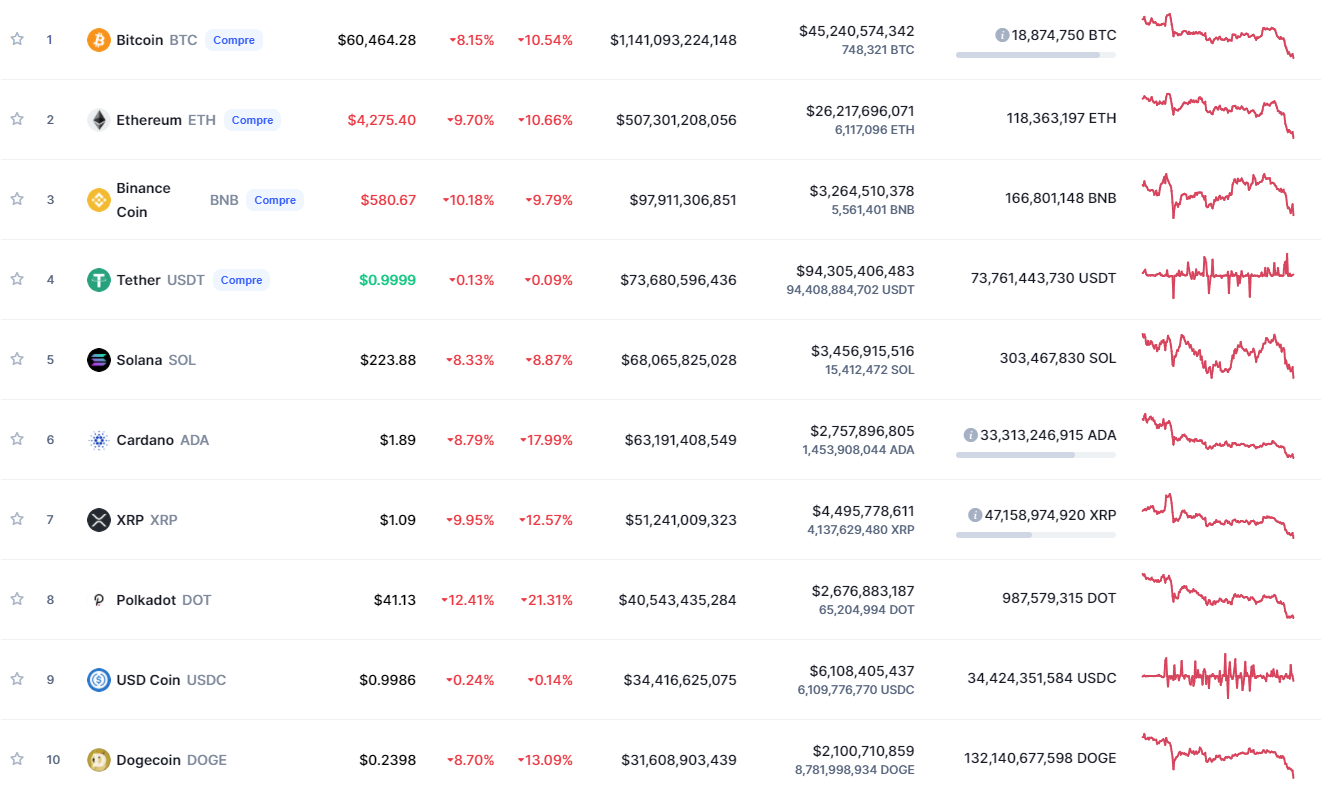
Task: Open Cardano 7-day sparkline chart
Action: [1218, 436]
